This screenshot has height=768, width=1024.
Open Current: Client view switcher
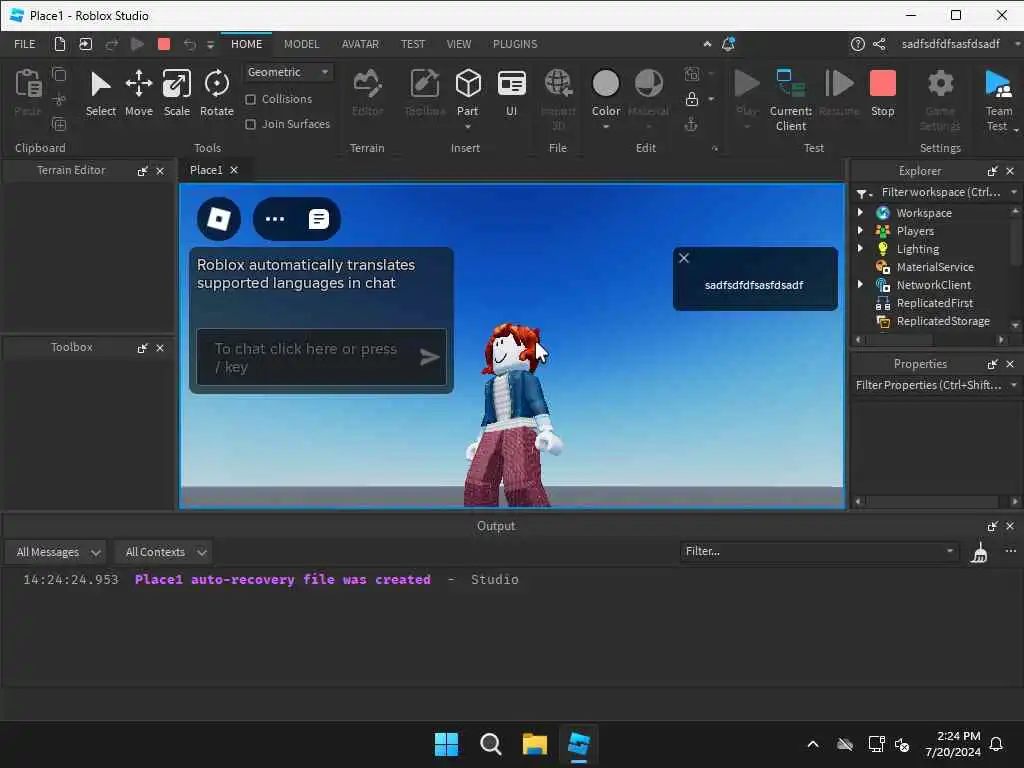[791, 99]
